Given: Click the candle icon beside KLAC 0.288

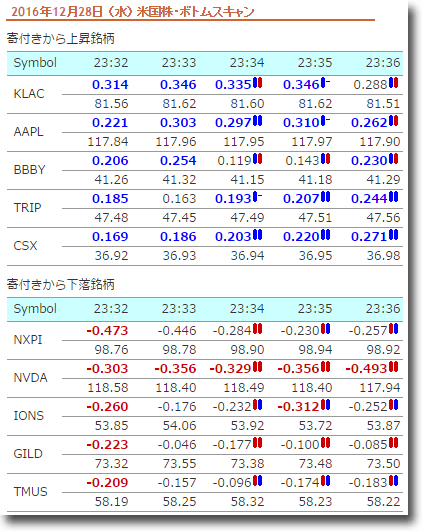Looking at the screenshot, I should 393,82.
